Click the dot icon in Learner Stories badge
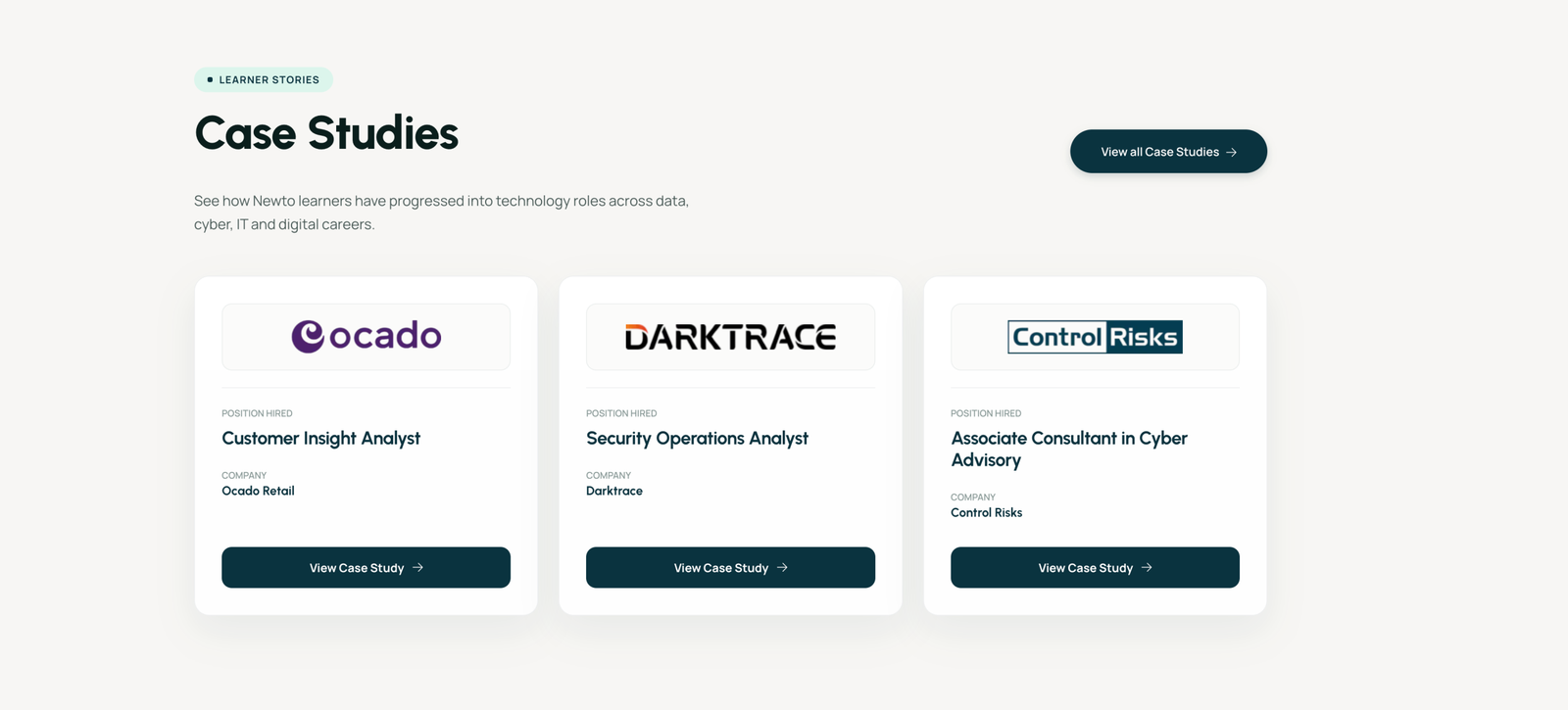Viewport: 1568px width, 710px height. [210, 80]
